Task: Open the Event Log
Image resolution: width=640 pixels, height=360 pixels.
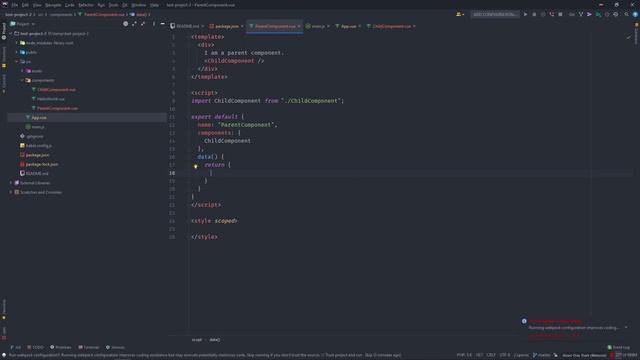Action: 618,347
